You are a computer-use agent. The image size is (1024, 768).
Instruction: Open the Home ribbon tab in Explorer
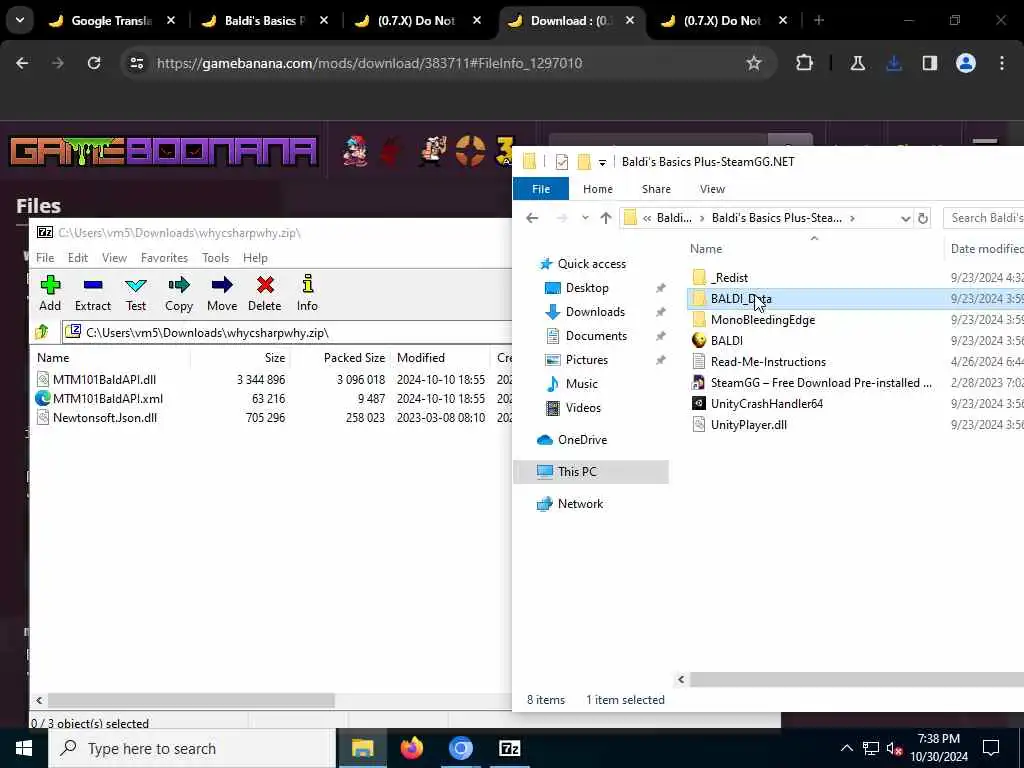pos(598,189)
